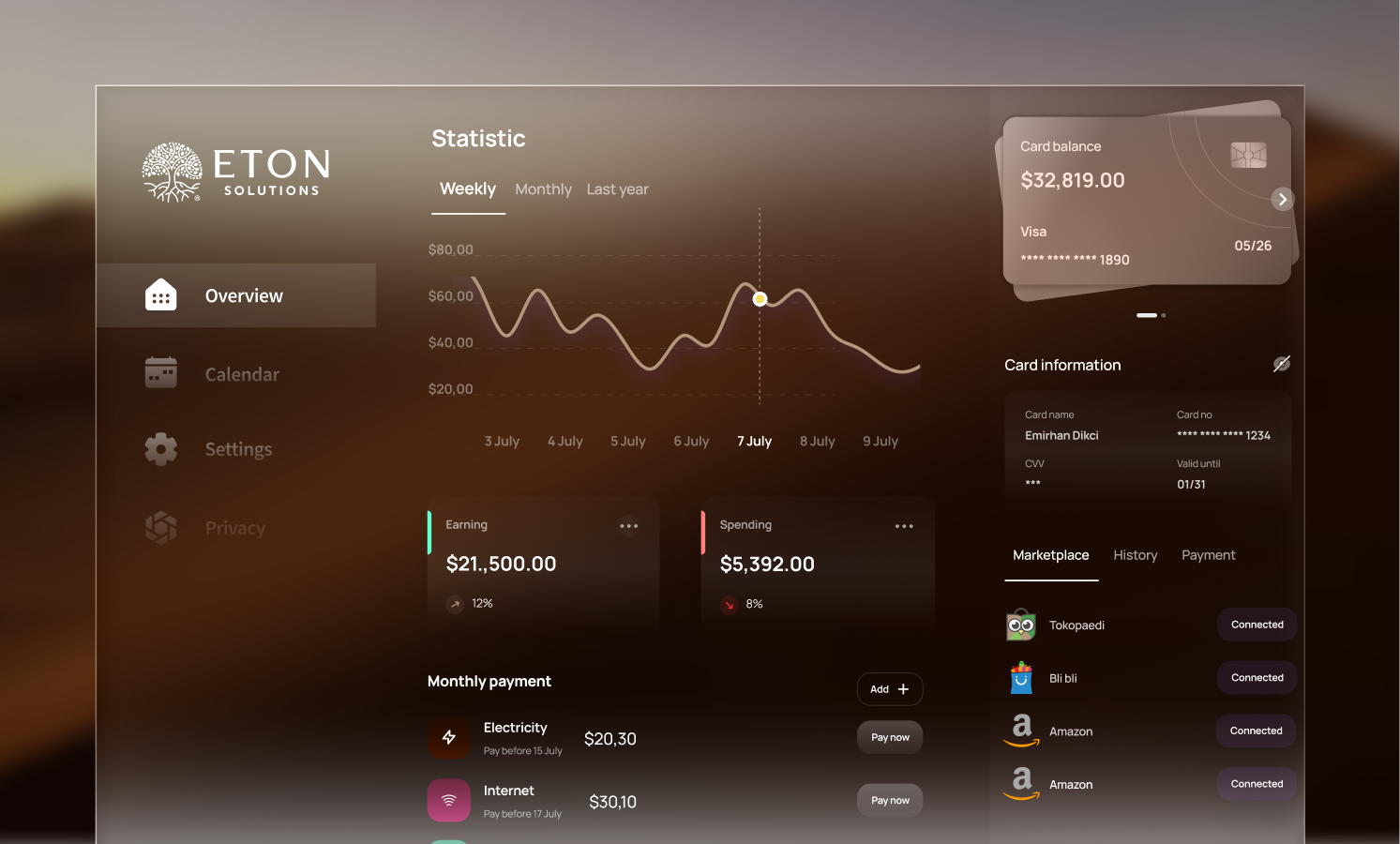Toggle Bli bli Connected status
The width and height of the screenshot is (1400, 844).
pyautogui.click(x=1257, y=678)
